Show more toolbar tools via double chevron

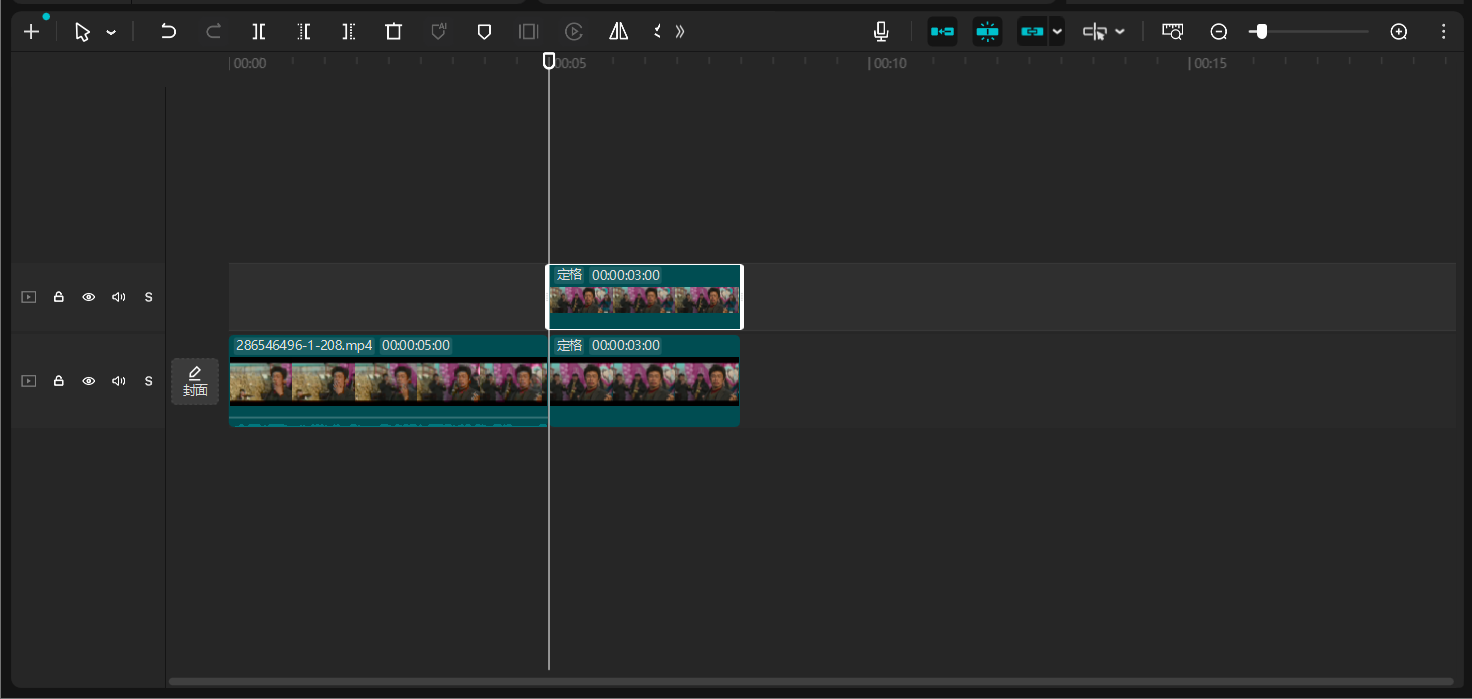pyautogui.click(x=680, y=32)
